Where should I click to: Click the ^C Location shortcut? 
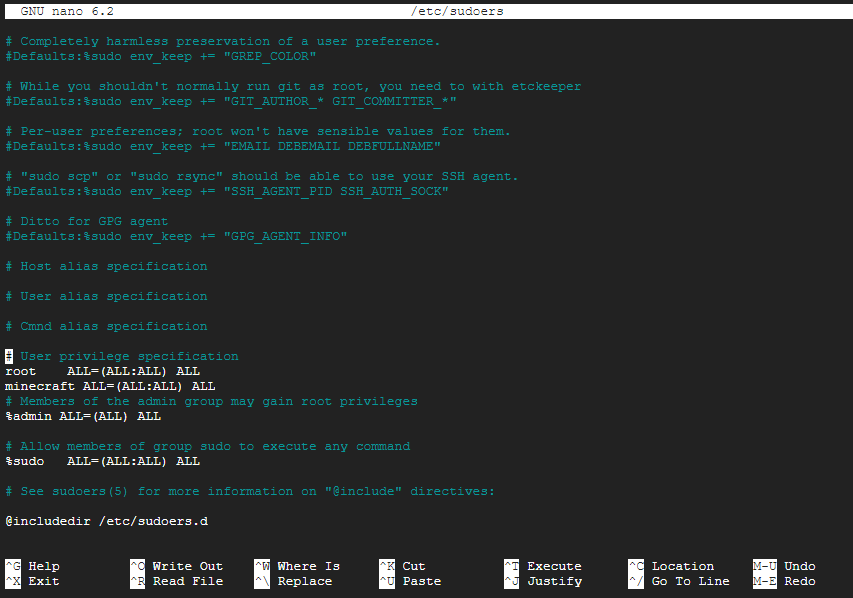[671, 566]
